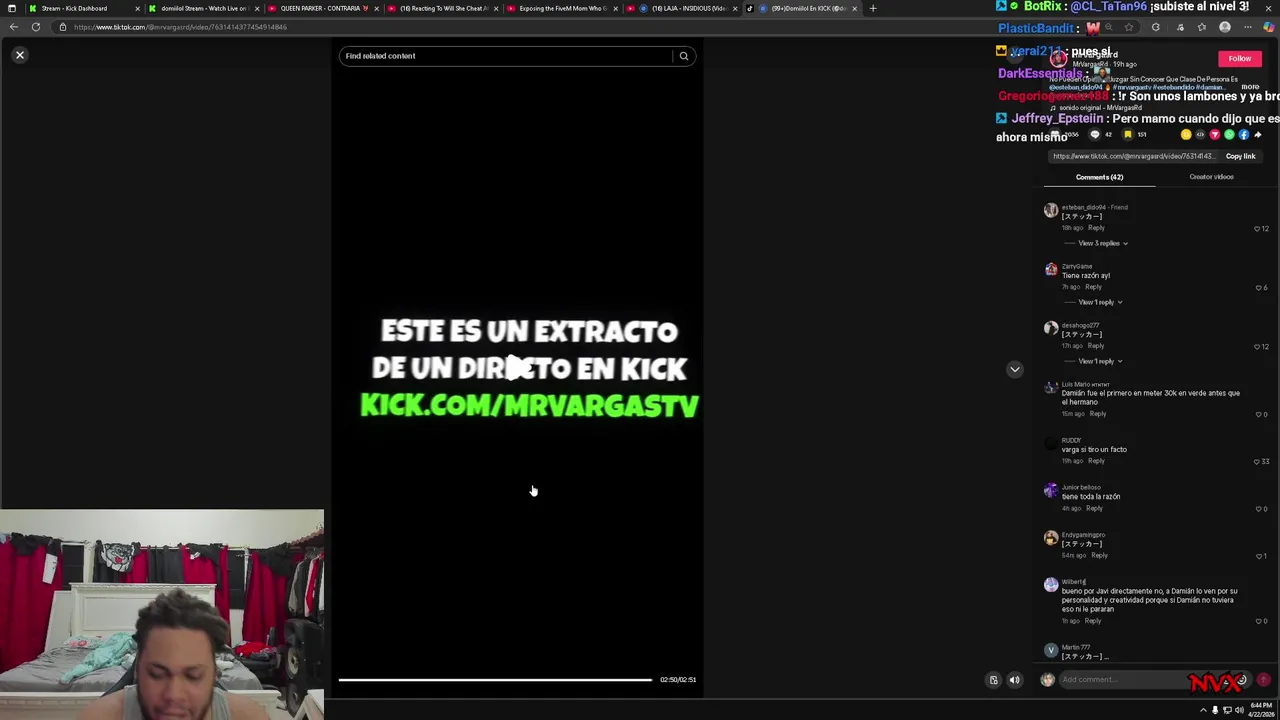Show hidden system tray icons
Viewport: 1280px width, 720px height.
(x=1202, y=710)
